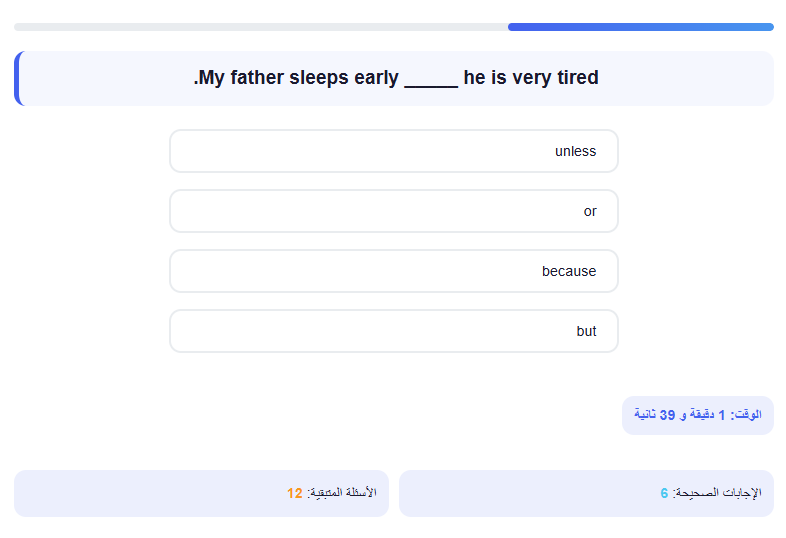Click the gray unfilled part of progress bar
This screenshot has height=538, width=786.
[x=261, y=27]
